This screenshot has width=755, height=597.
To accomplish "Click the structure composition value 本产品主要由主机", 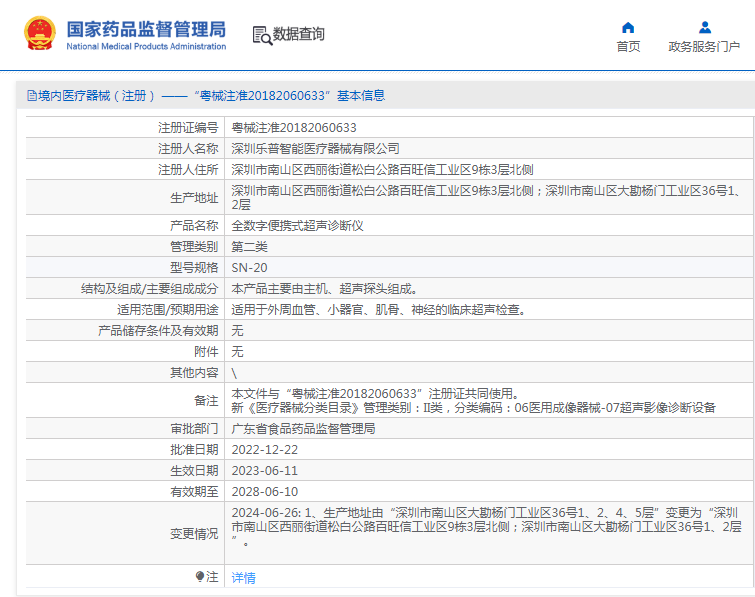I will (325, 289).
